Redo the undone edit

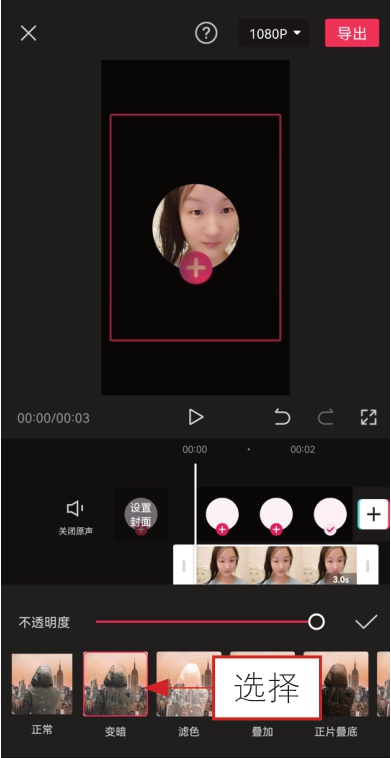(325, 417)
